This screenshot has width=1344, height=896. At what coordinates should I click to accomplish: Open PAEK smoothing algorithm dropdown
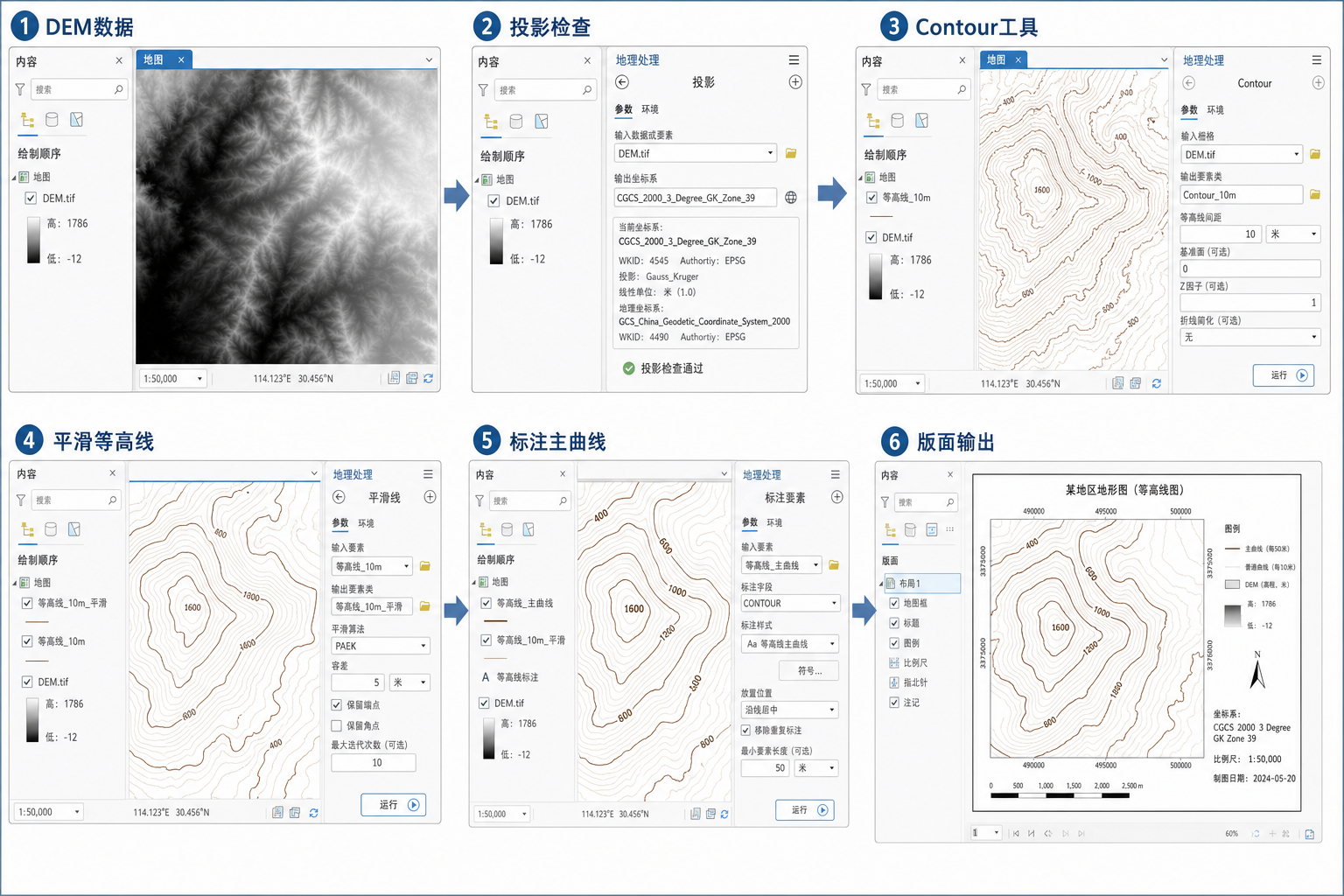381,646
